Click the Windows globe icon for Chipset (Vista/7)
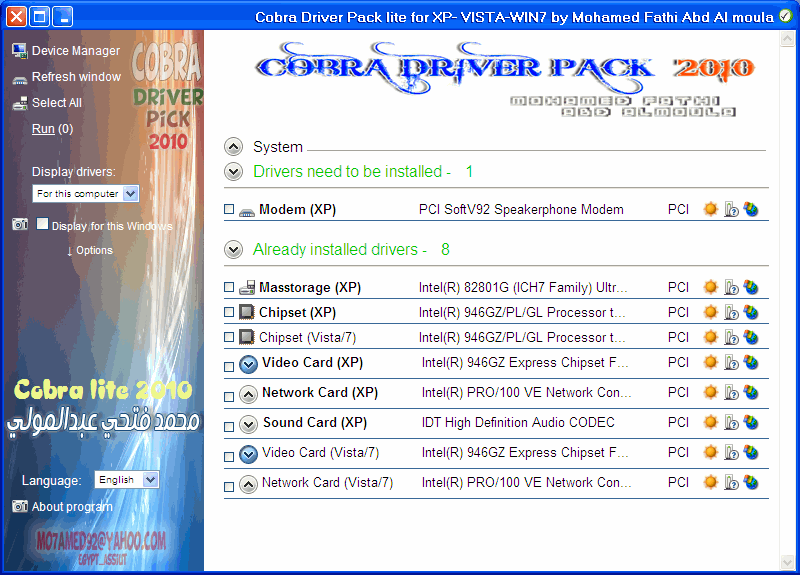This screenshot has width=800, height=575. pos(751,337)
